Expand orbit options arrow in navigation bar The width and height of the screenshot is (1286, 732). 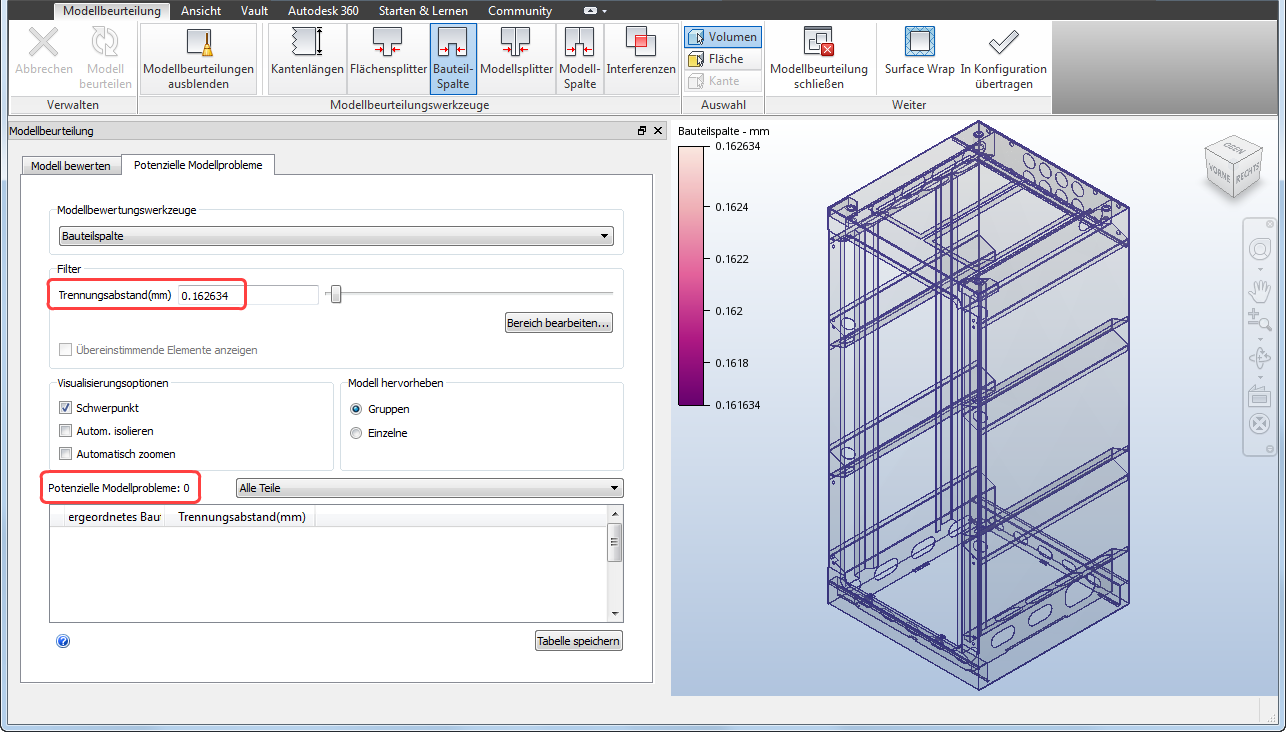1260,375
